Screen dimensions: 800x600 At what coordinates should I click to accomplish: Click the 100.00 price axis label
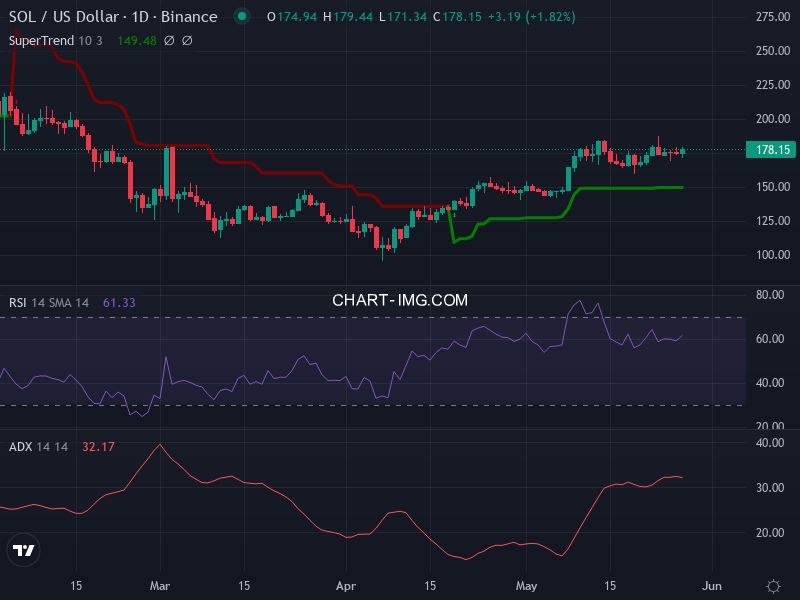773,255
